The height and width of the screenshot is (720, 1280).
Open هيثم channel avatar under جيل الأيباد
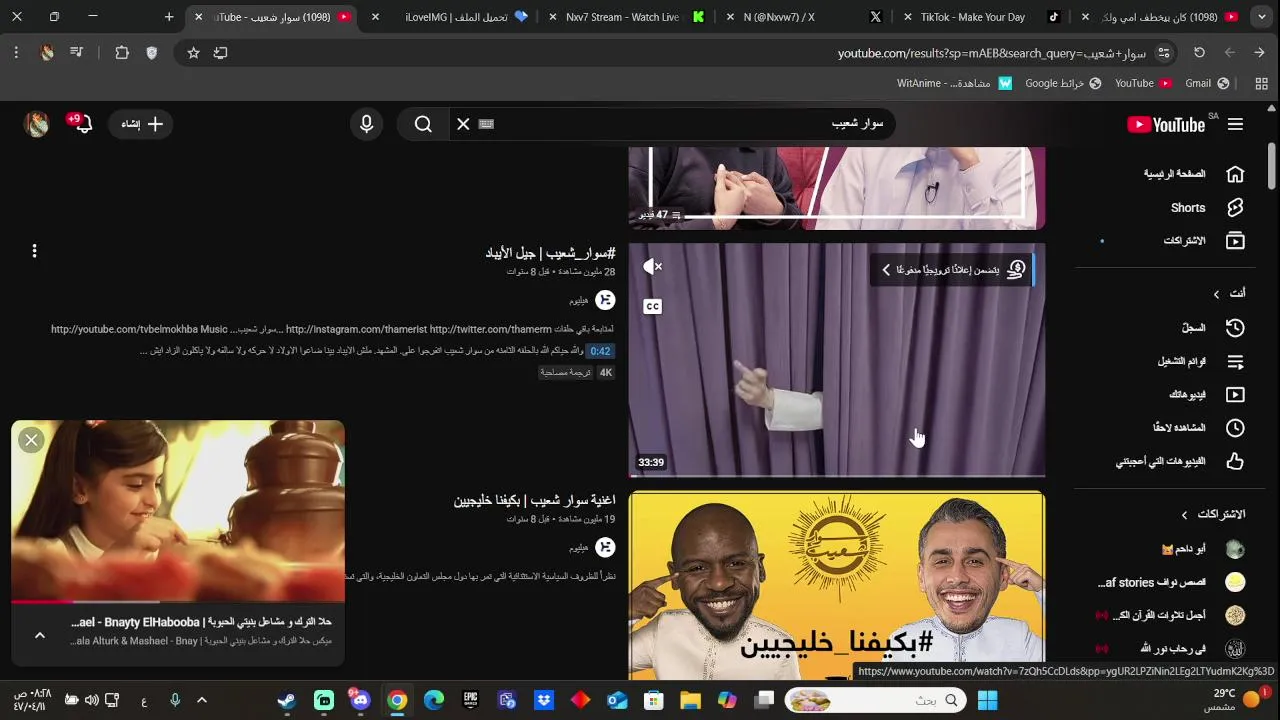coord(605,300)
